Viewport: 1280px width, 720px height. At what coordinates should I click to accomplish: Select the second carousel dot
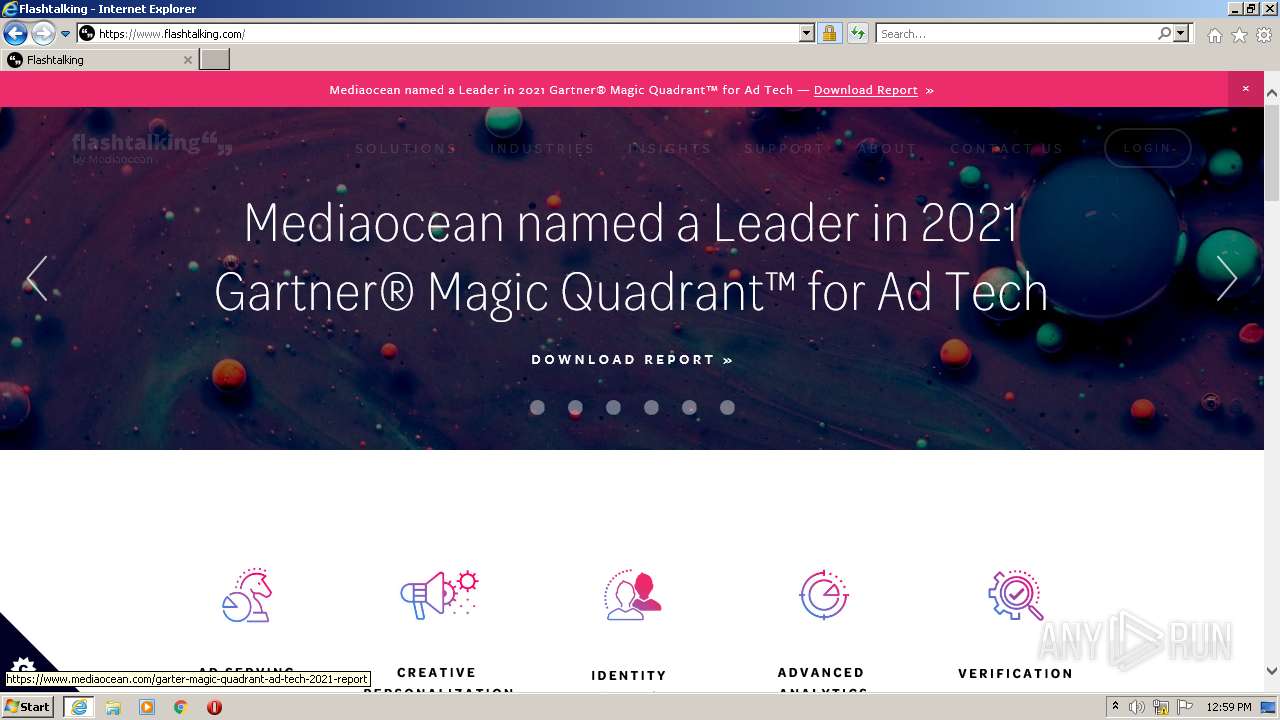[x=575, y=407]
